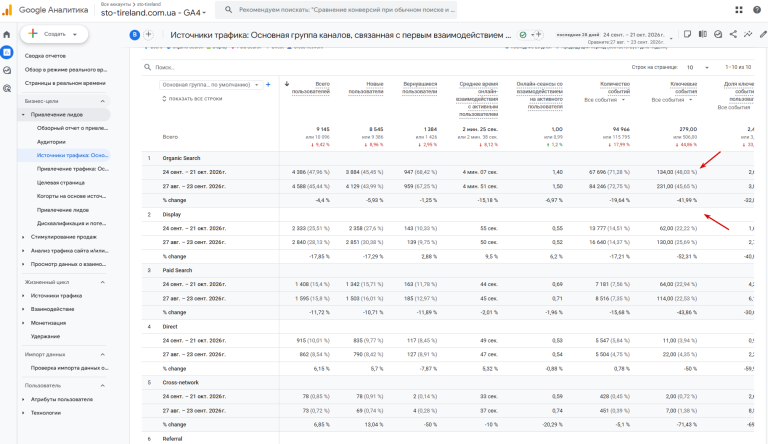Add secondary dimension with blue plus
768x444 pixels.
click(268, 85)
